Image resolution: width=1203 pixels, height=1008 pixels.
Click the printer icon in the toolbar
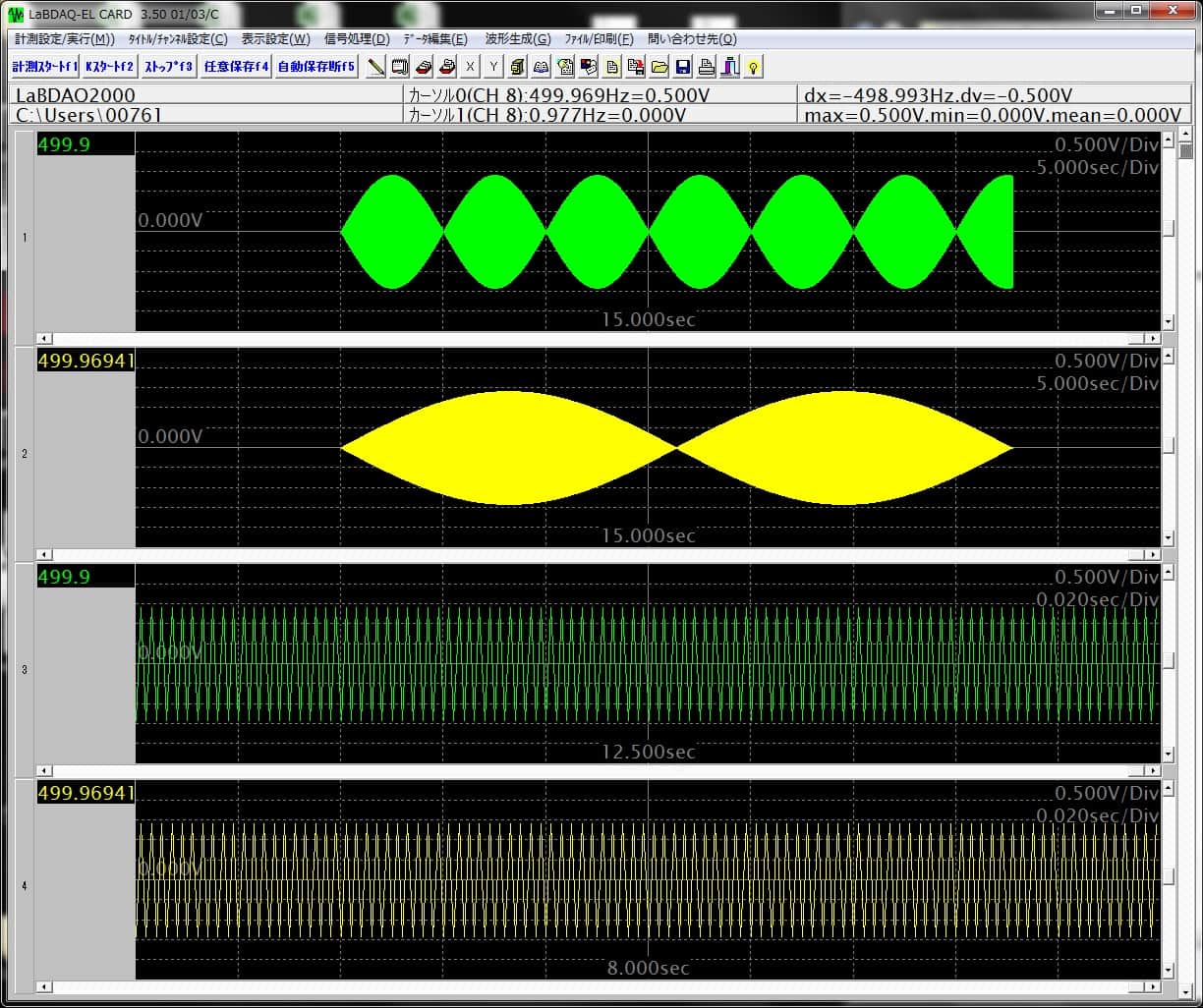pyautogui.click(x=707, y=67)
